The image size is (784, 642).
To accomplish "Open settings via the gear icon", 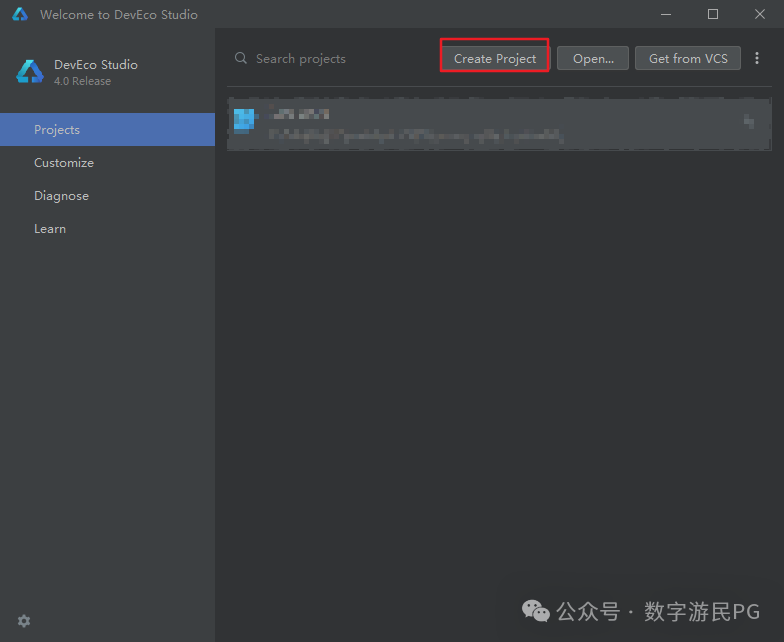I will [24, 621].
